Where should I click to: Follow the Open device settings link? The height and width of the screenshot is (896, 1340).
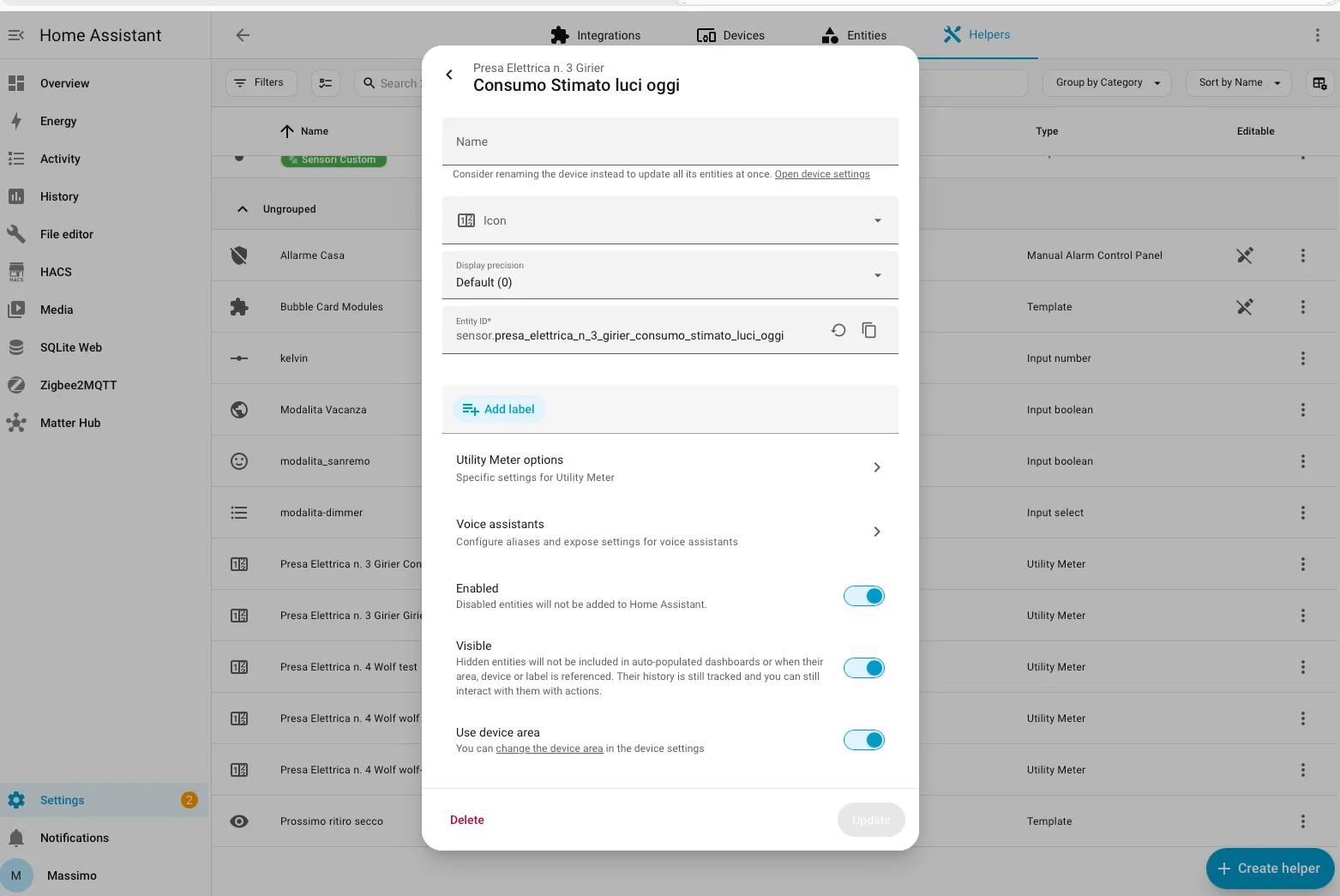point(822,174)
